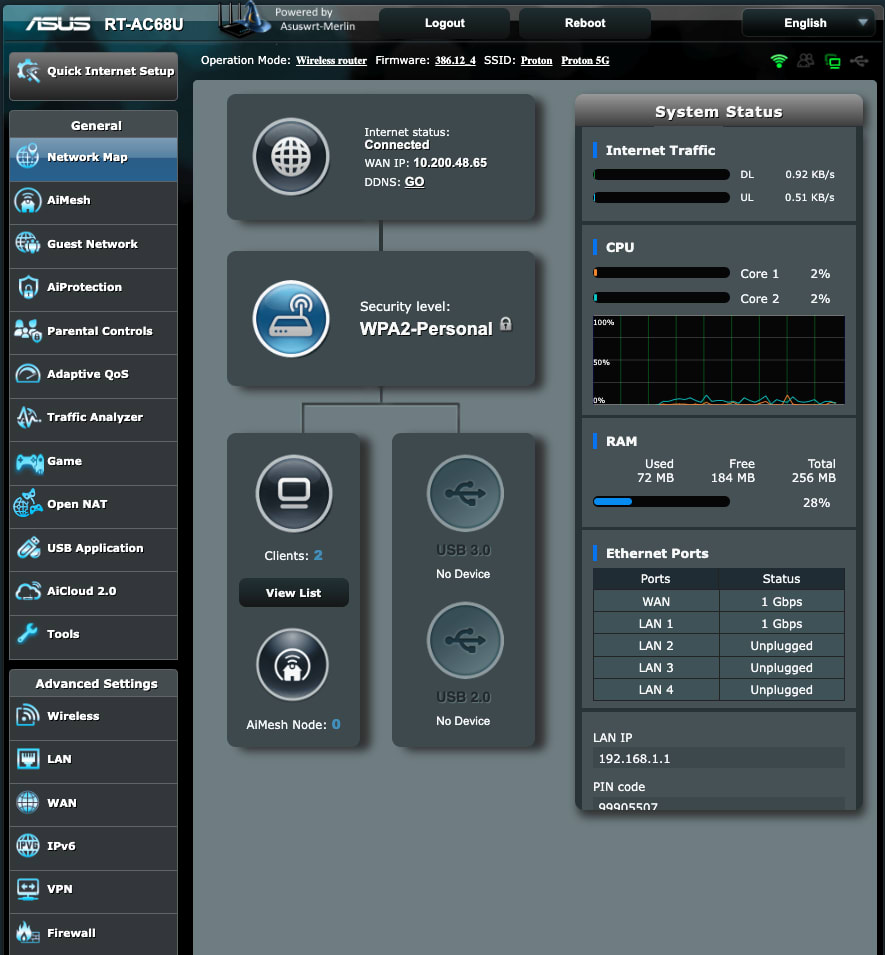The height and width of the screenshot is (955, 885).
Task: Open the WAN settings page
Action: coord(93,803)
